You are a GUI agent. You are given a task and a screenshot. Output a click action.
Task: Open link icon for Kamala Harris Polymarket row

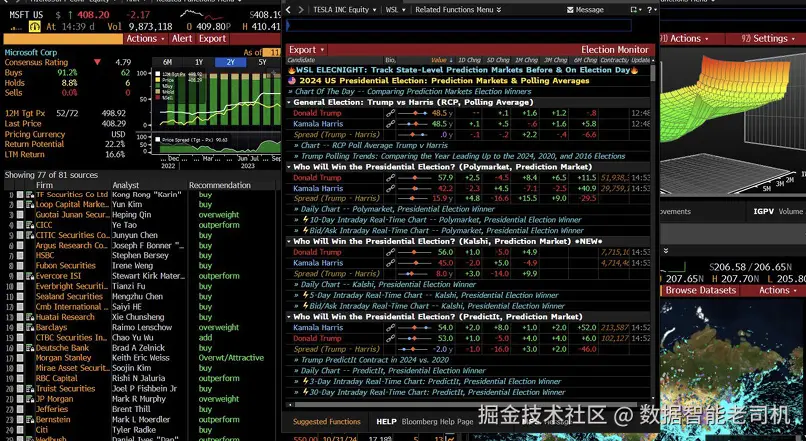pyautogui.click(x=391, y=189)
